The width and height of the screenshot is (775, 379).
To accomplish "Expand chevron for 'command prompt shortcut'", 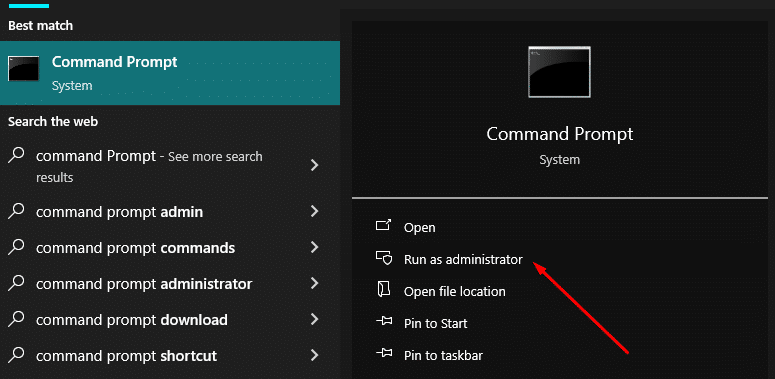I will click(x=314, y=355).
